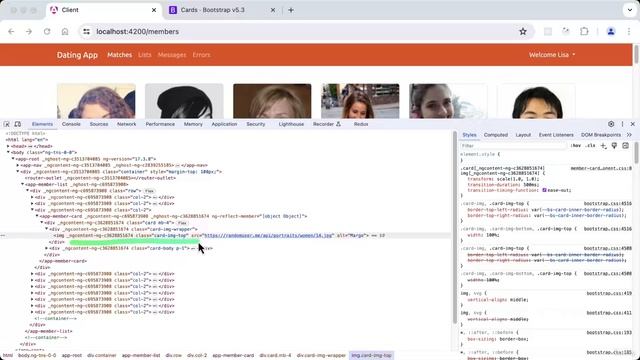Click the address bar URL
Image resolution: width=640 pixels, height=360 pixels.
138,31
